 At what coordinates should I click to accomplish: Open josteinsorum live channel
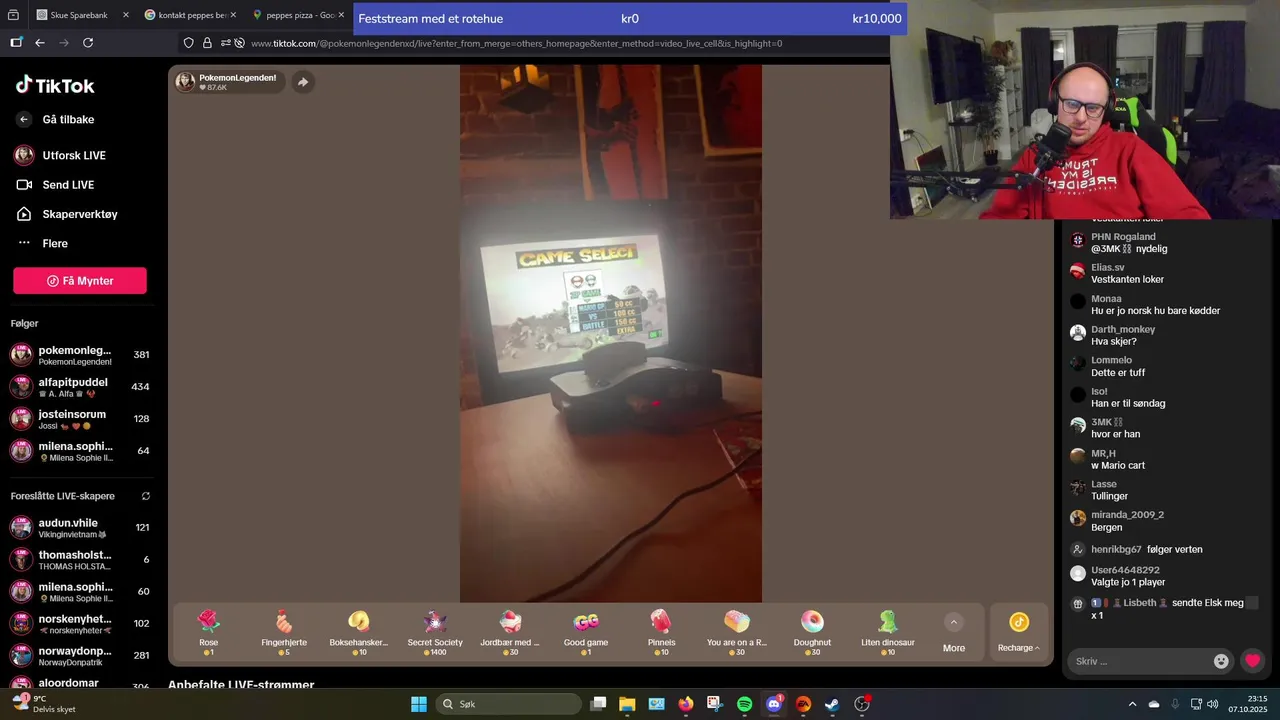point(80,419)
